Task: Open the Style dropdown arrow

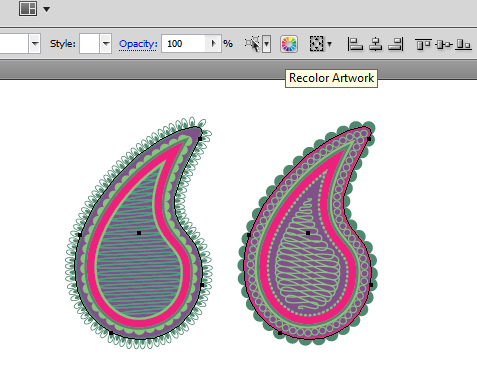Action: coord(106,44)
